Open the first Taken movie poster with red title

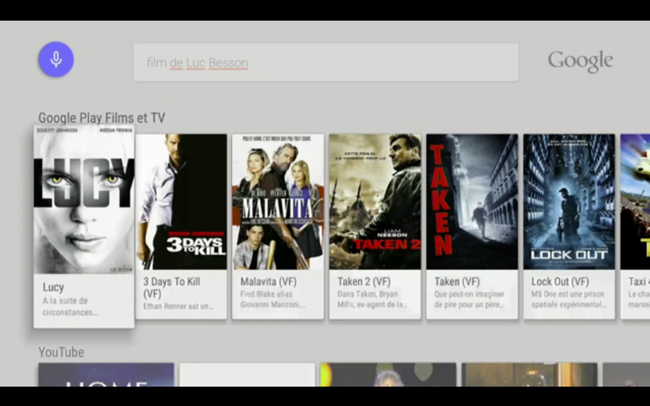(472, 202)
